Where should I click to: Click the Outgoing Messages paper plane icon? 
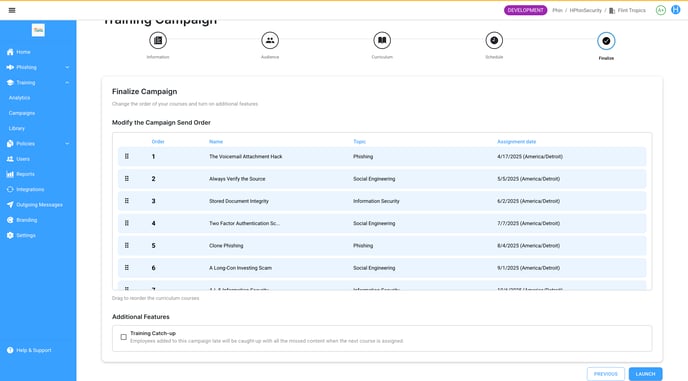click(10, 205)
